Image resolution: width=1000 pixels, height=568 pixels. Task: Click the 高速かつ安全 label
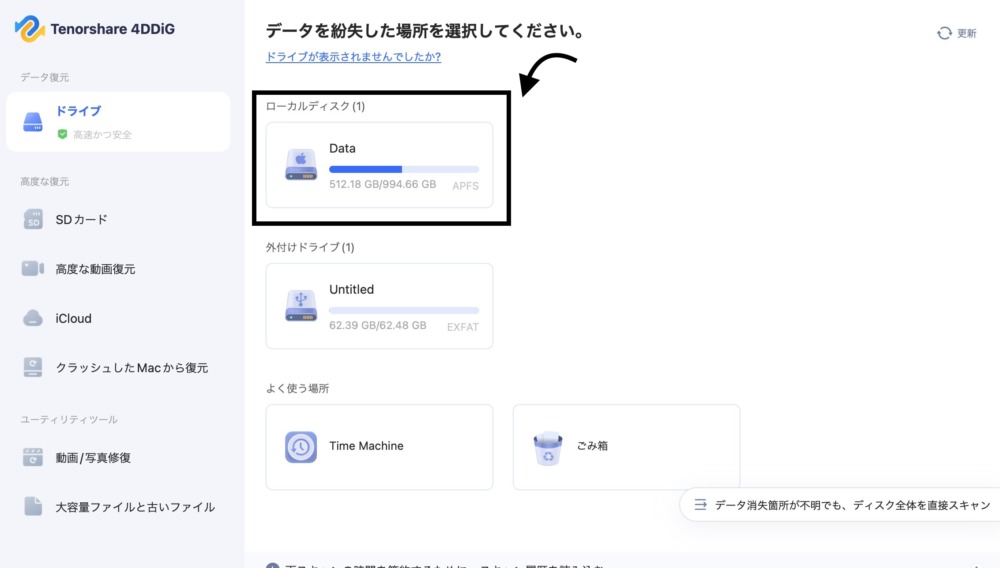pos(102,135)
